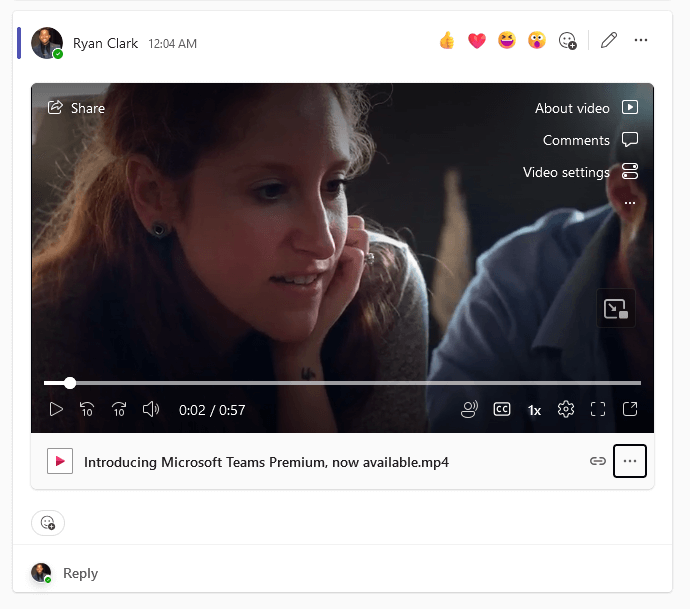690x609 pixels.
Task: Skip forward 10 seconds
Action: coord(119,410)
